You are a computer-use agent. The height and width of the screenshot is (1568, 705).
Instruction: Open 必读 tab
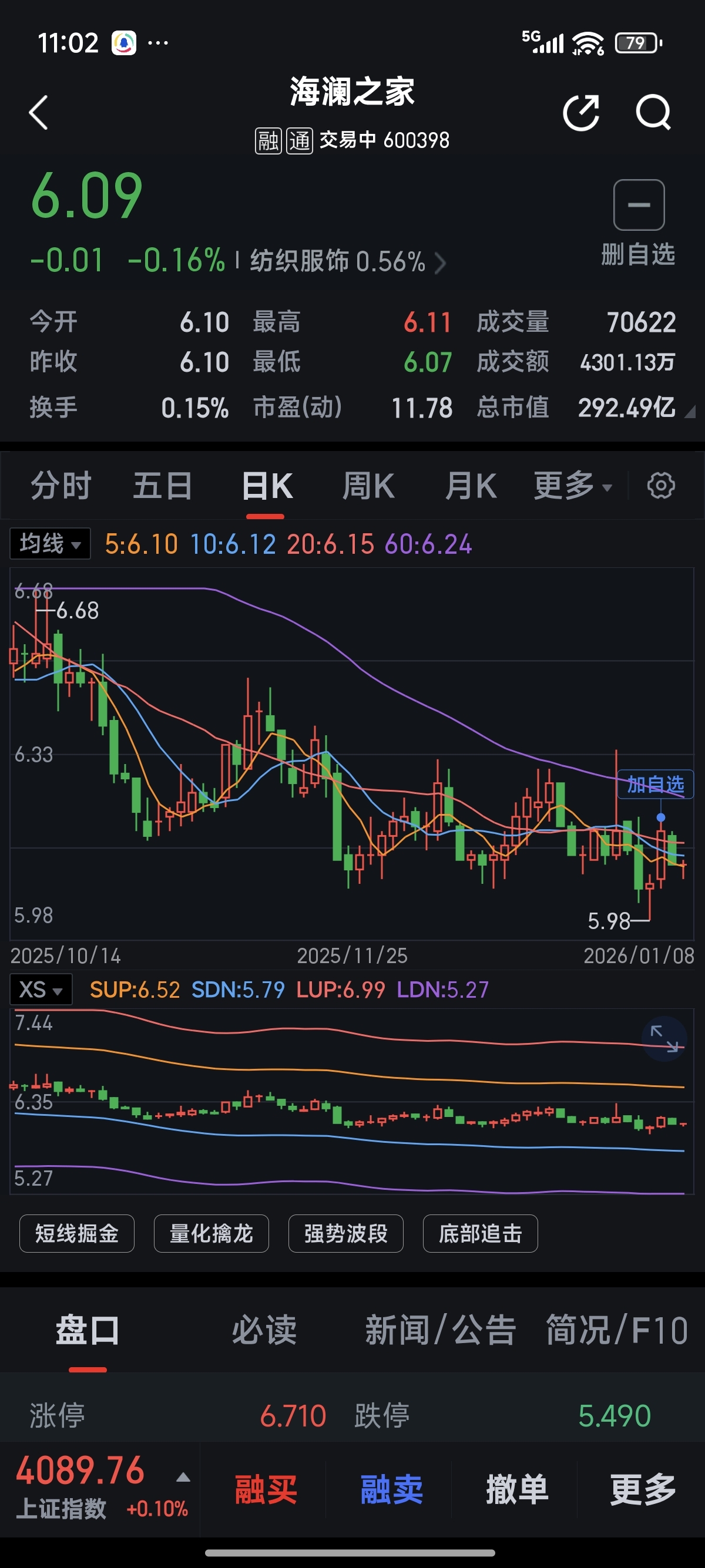[x=264, y=1330]
